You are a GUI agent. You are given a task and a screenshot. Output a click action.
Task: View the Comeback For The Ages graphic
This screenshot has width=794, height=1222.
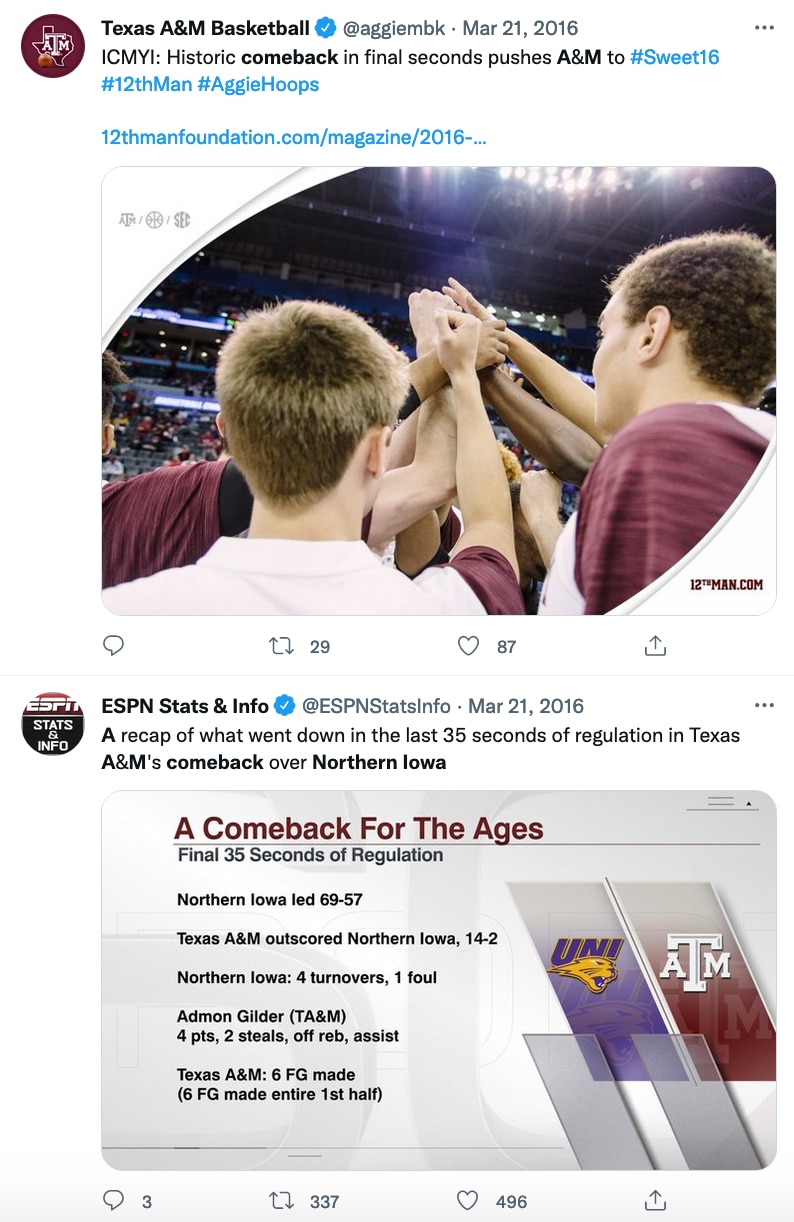438,980
